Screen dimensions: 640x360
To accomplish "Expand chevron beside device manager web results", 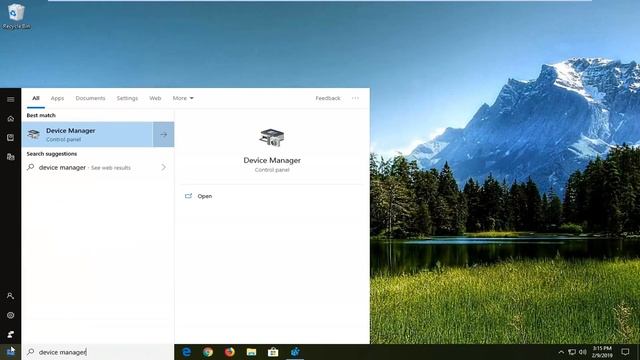I will pos(163,167).
